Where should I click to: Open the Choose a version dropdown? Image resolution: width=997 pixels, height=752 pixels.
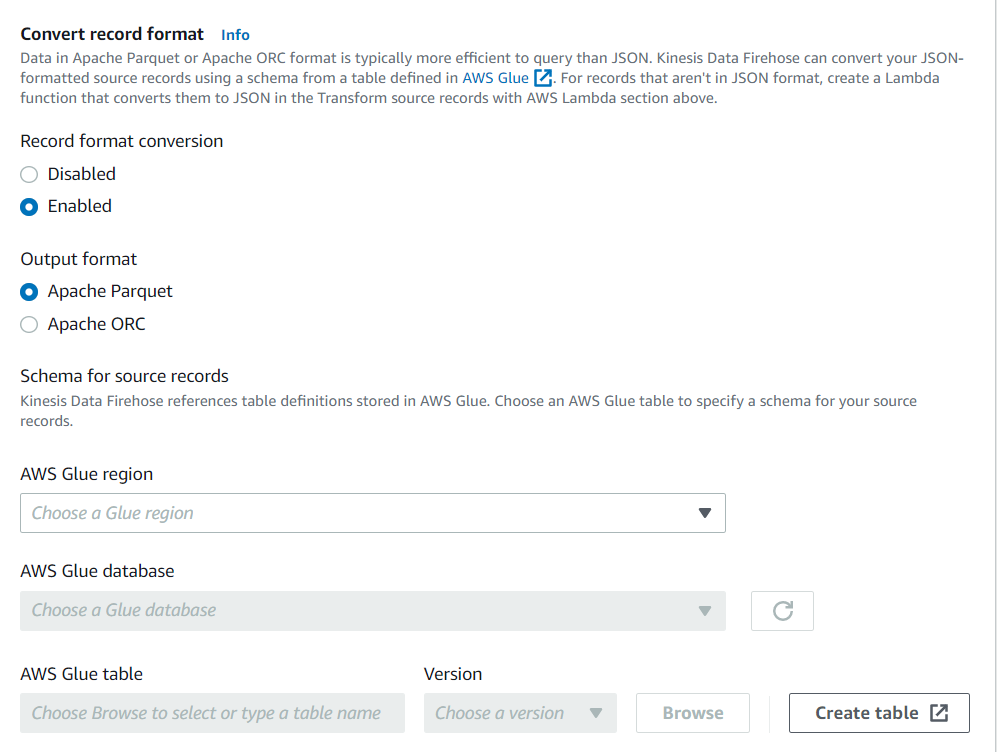coord(520,713)
